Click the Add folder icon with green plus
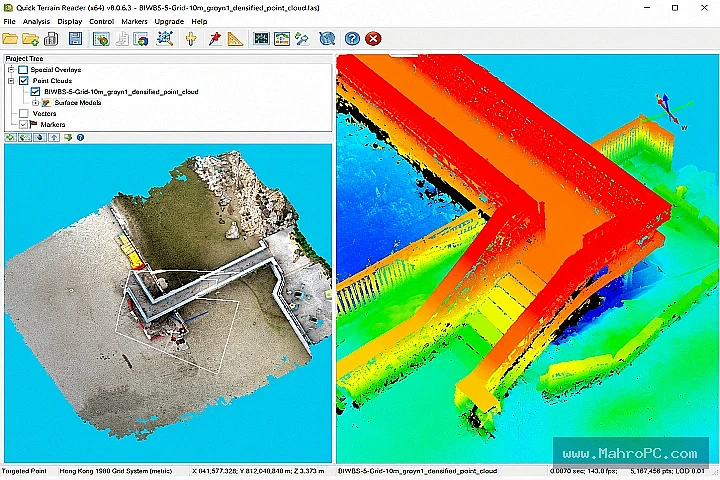The image size is (720, 480). pos(30,39)
